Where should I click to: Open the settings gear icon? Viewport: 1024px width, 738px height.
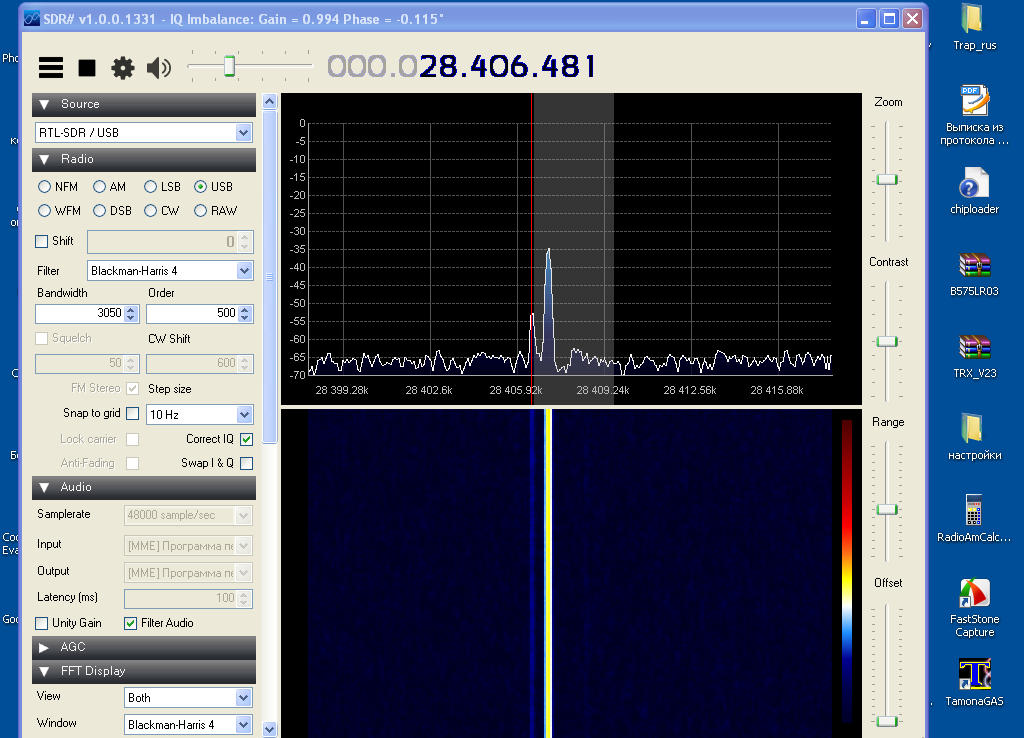(x=122, y=68)
